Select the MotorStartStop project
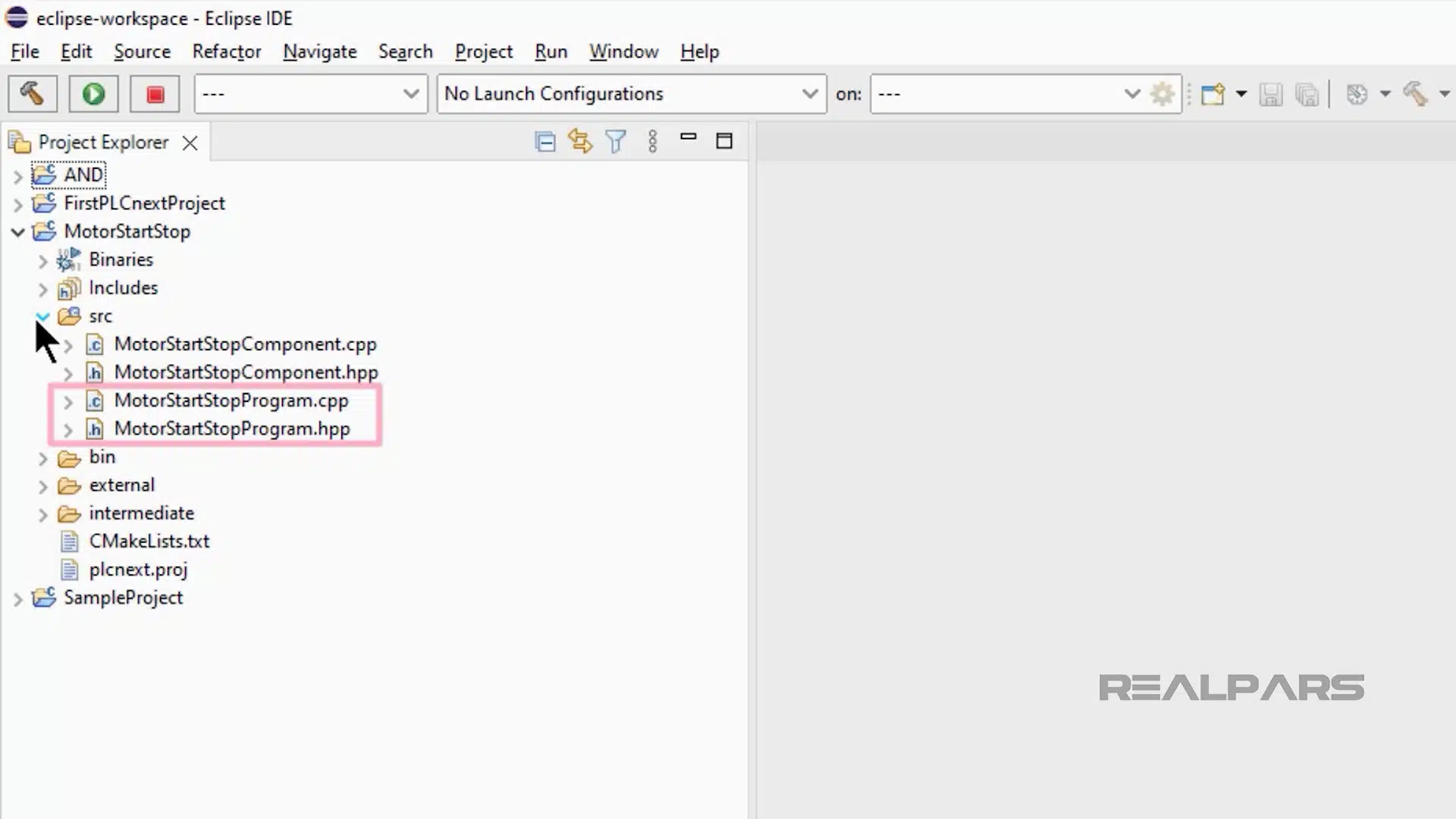 [x=127, y=231]
